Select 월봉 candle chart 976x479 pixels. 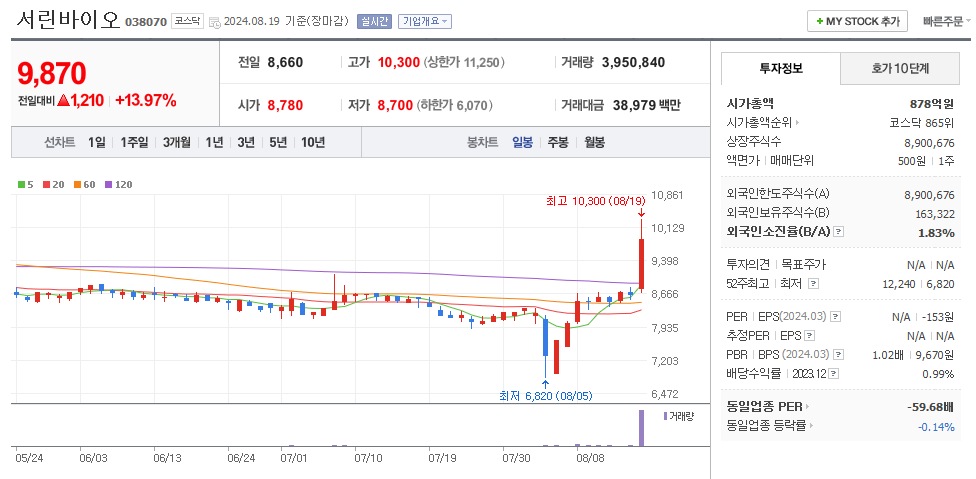click(x=594, y=142)
